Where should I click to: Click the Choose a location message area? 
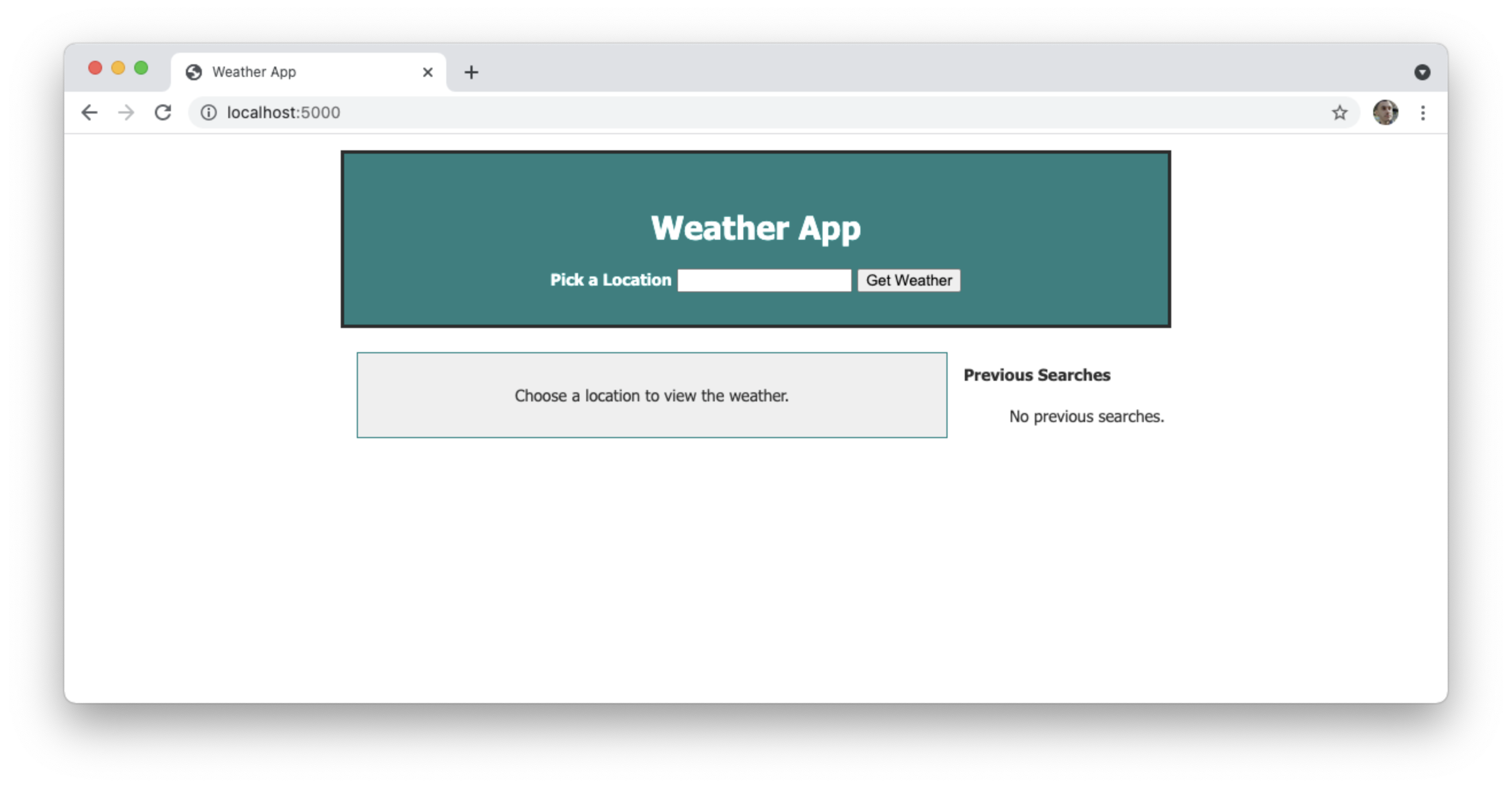651,395
